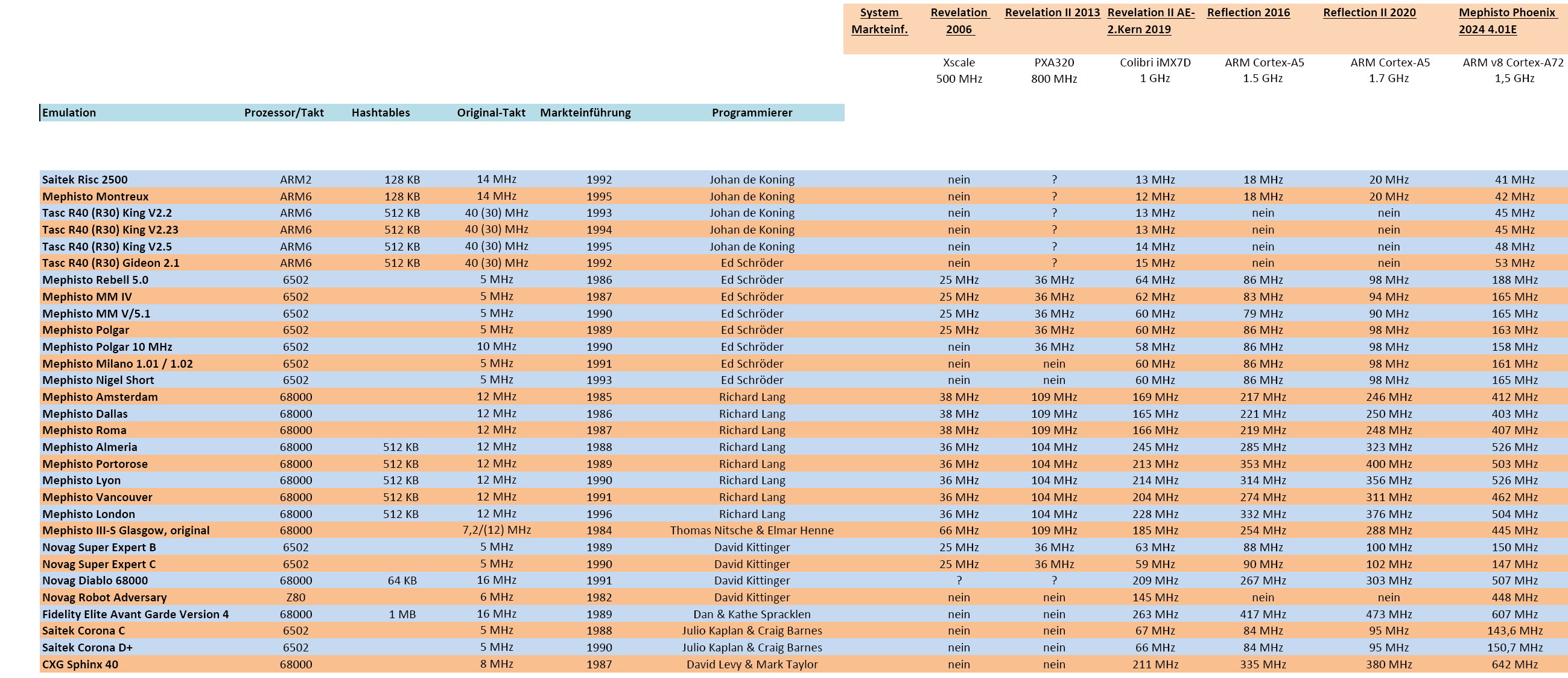
Task: Select the Mephisto London cell
Action: point(88,514)
